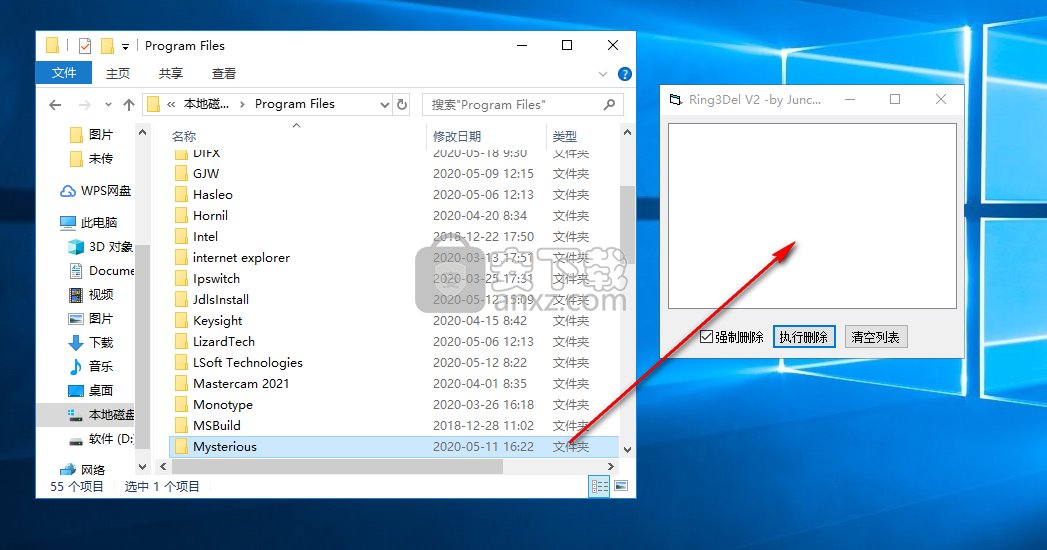Go up one folder level

[x=129, y=105]
